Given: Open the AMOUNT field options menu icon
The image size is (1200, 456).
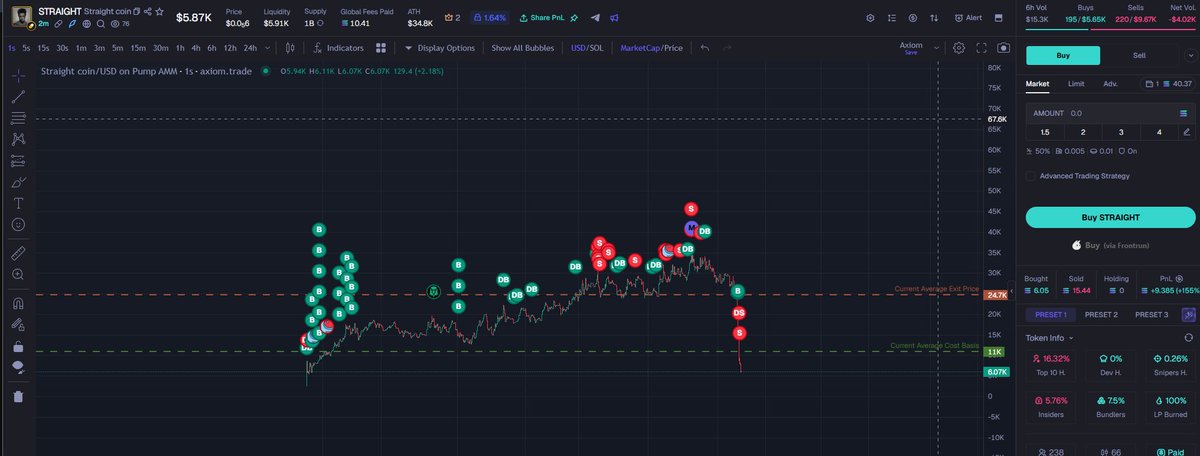Looking at the screenshot, I should click(1184, 113).
